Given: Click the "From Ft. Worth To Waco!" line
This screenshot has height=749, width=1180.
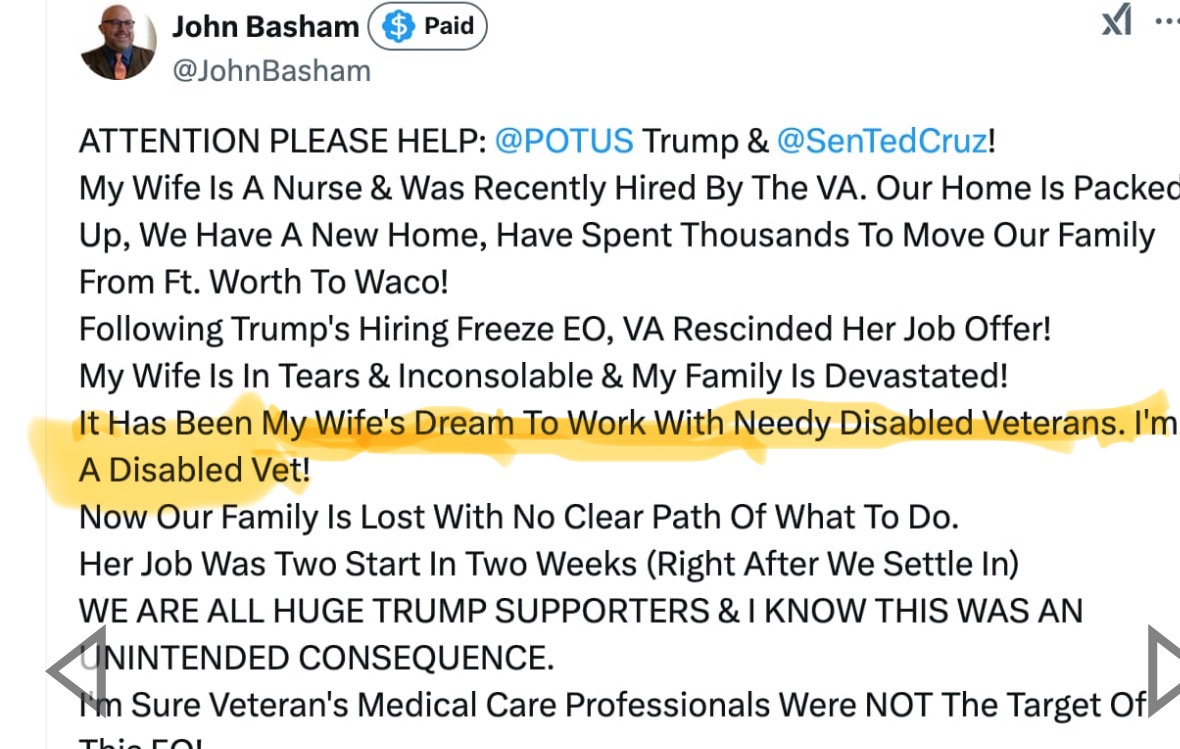Looking at the screenshot, I should click(x=264, y=282).
